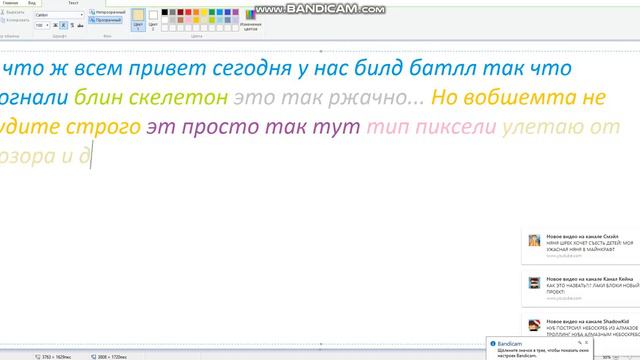
Task: Click the Канал Кейна avatar thumbnail
Action: point(534,283)
